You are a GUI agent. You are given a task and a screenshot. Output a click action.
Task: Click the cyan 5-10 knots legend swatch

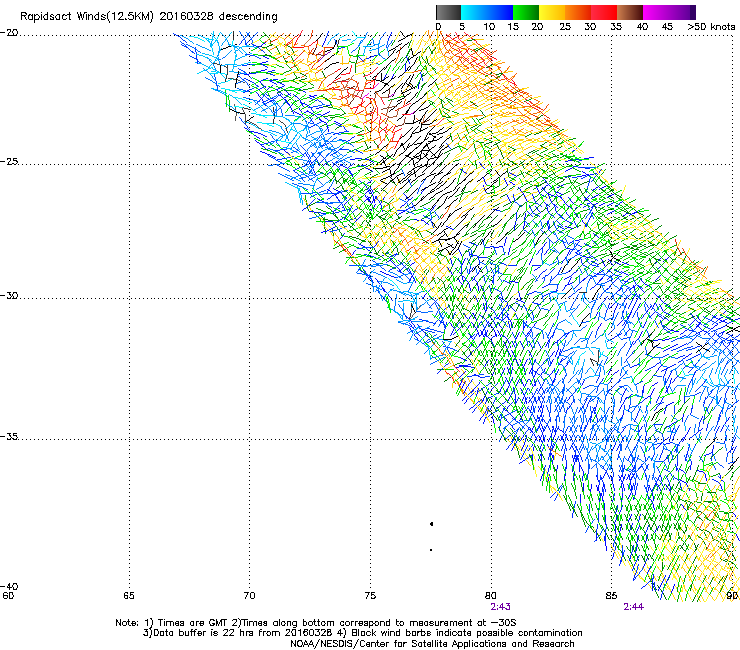474,12
